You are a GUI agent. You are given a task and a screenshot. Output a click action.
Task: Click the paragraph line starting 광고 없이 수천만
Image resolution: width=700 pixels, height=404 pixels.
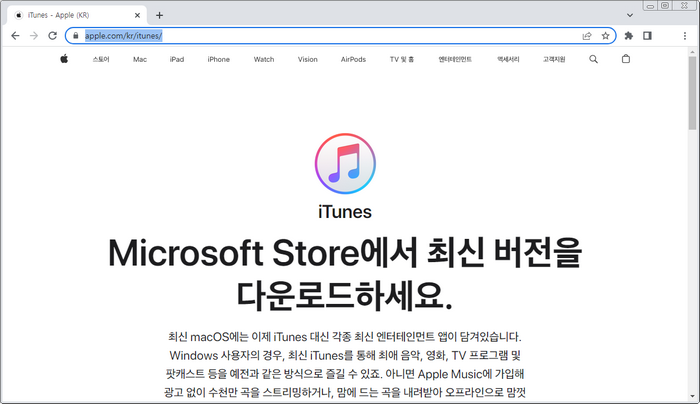345,392
